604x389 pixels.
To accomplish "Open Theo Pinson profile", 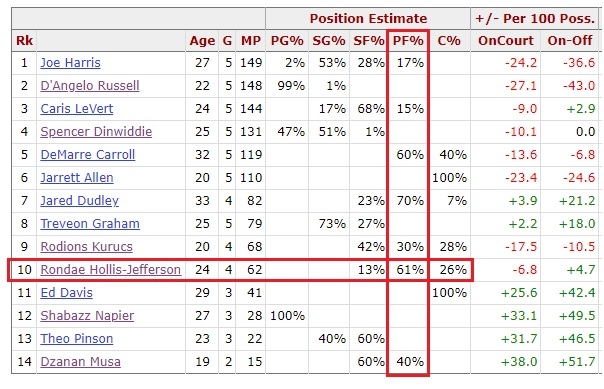I will [77, 339].
